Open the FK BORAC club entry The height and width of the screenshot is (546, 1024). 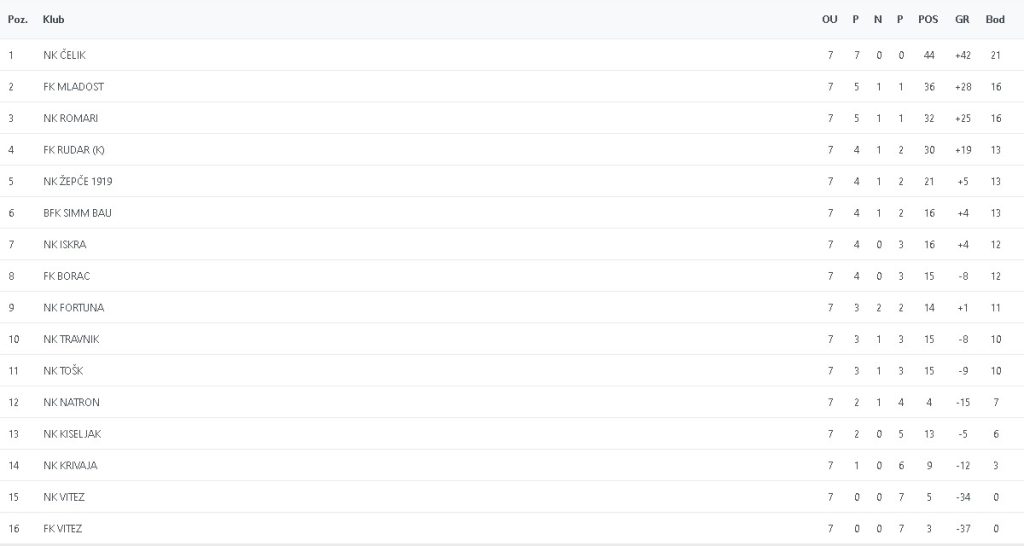66,276
